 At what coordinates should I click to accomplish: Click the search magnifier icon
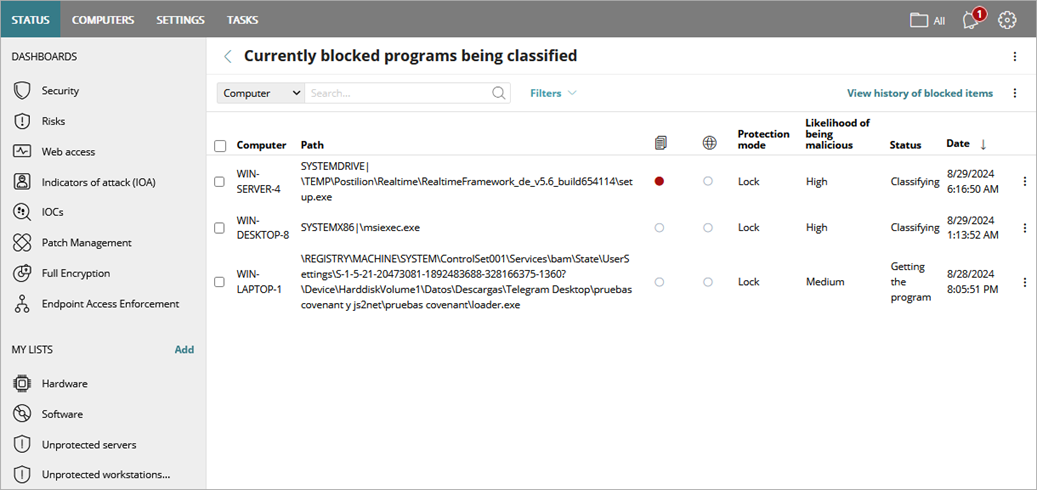pos(500,93)
